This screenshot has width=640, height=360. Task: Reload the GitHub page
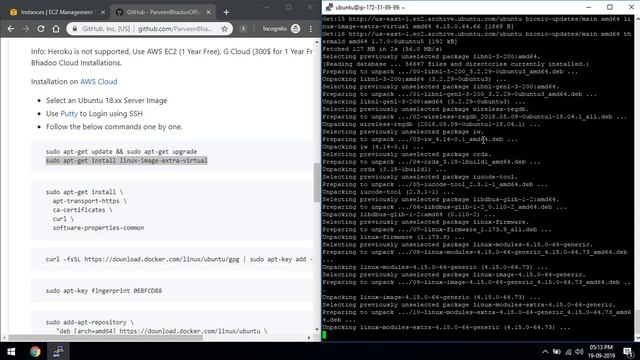[41, 29]
